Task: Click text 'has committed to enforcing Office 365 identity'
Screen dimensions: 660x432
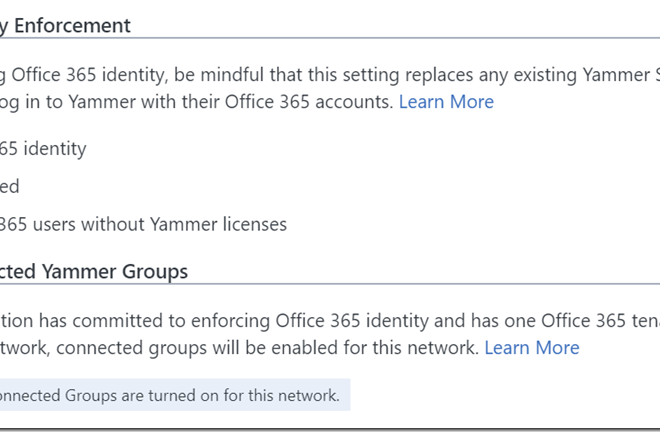Action: tap(234, 321)
